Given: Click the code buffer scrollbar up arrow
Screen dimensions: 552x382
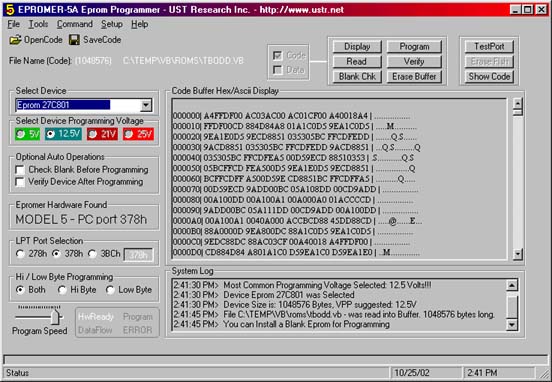Looking at the screenshot, I should tap(518, 104).
